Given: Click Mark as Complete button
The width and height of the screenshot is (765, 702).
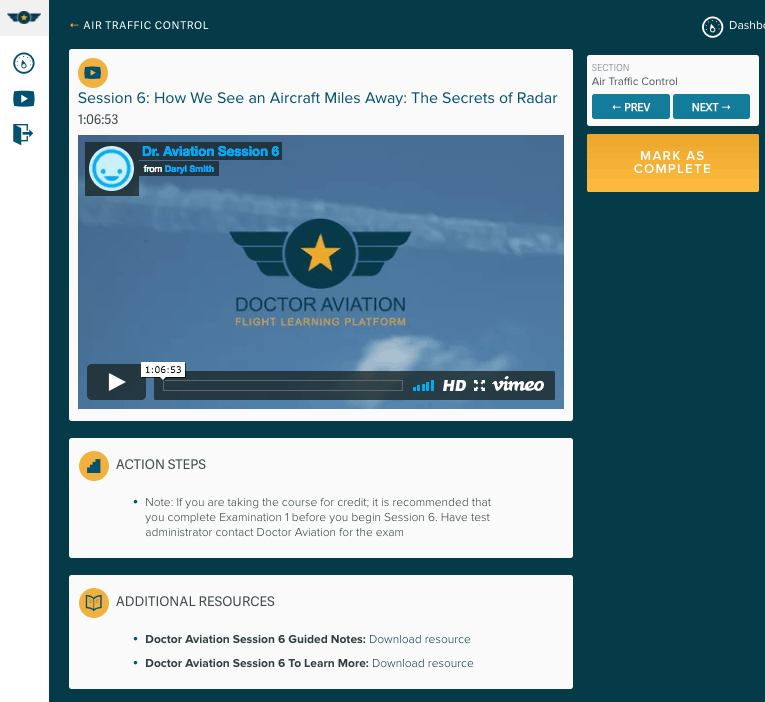Looking at the screenshot, I should click(672, 162).
